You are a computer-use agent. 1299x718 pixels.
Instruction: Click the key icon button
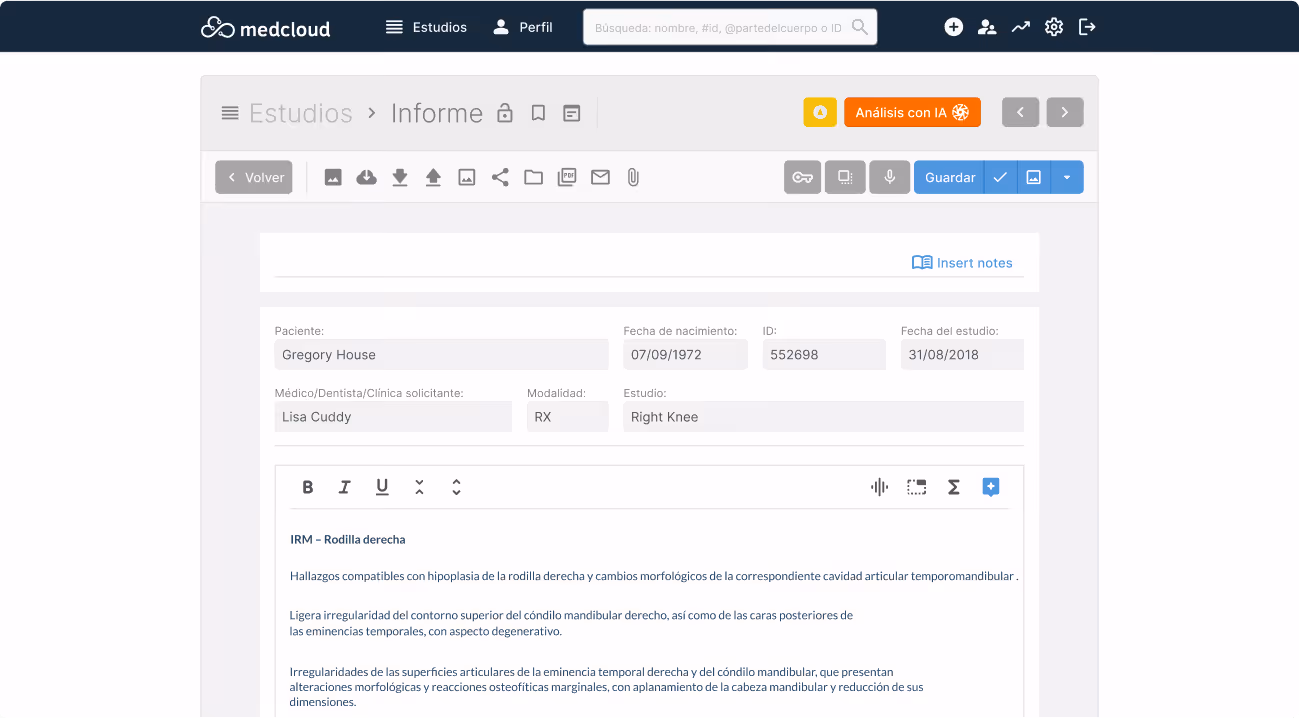[x=802, y=177]
